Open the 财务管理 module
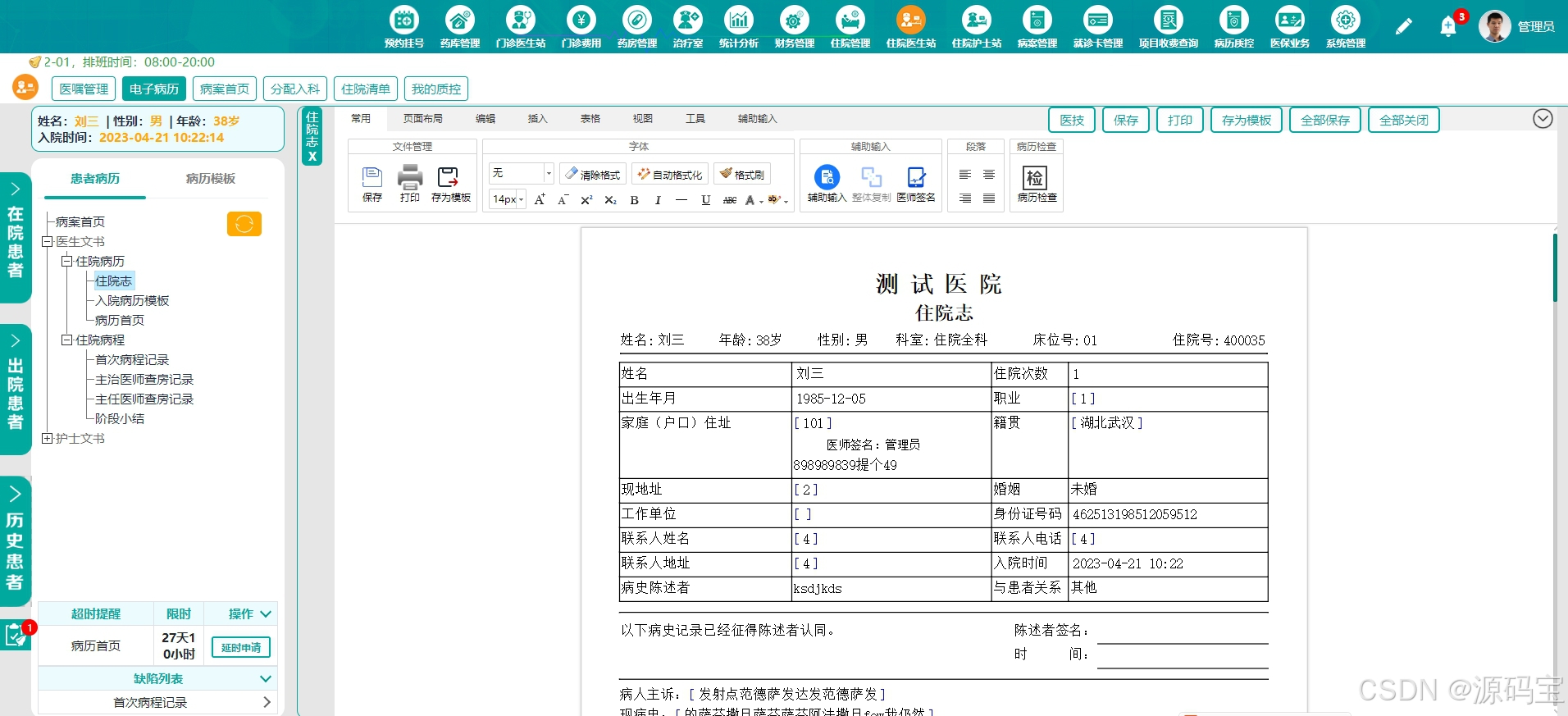This screenshot has height=716, width=1568. click(x=794, y=27)
